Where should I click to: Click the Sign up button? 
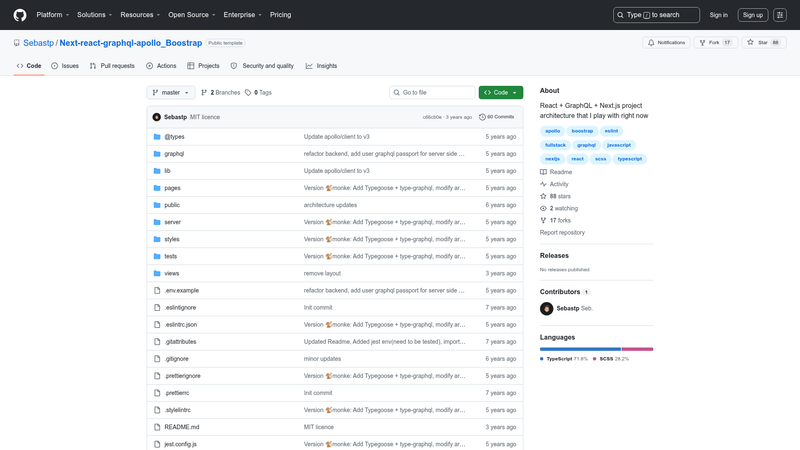[x=753, y=15]
